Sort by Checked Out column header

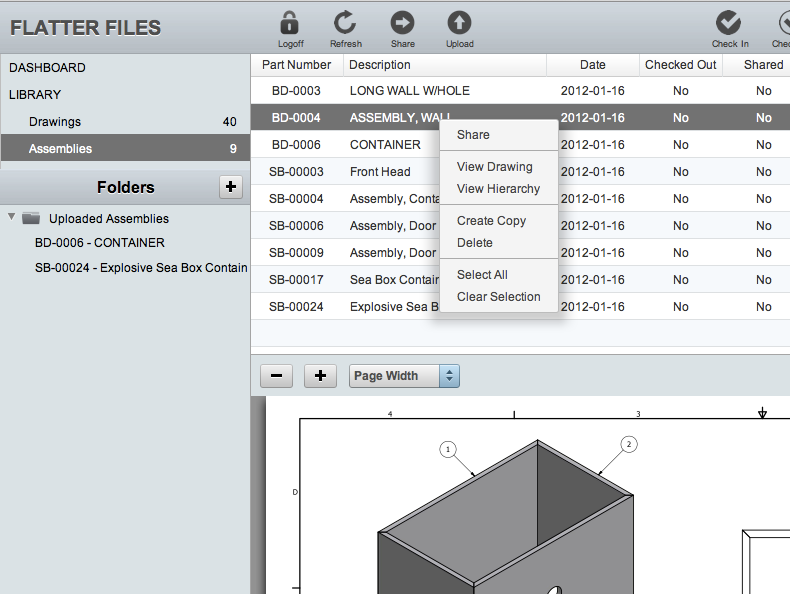[681, 65]
